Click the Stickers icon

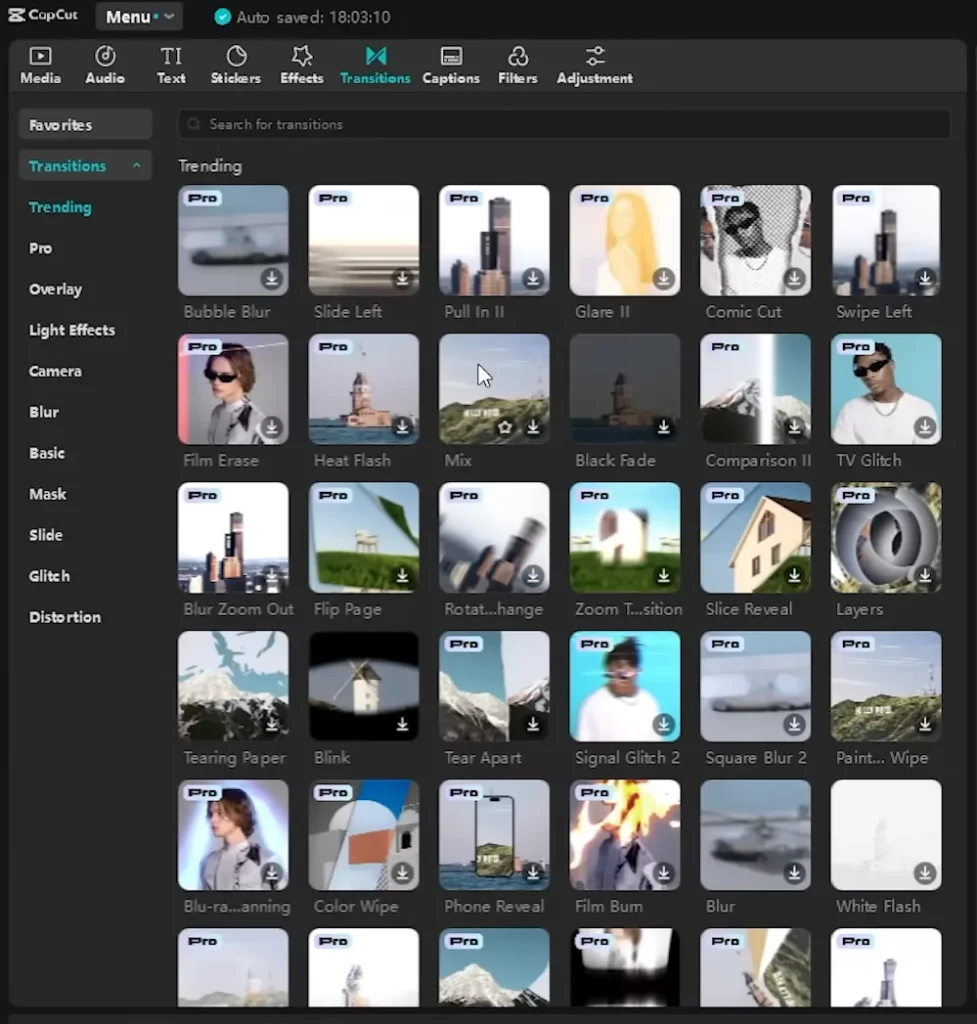tap(235, 63)
